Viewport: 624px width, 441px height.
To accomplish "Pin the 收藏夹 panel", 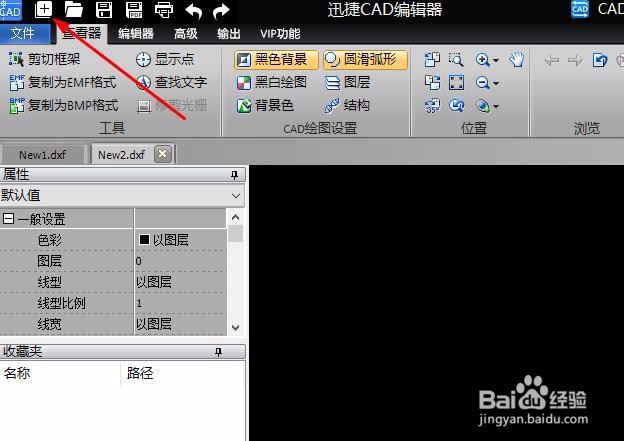I will [x=218, y=352].
